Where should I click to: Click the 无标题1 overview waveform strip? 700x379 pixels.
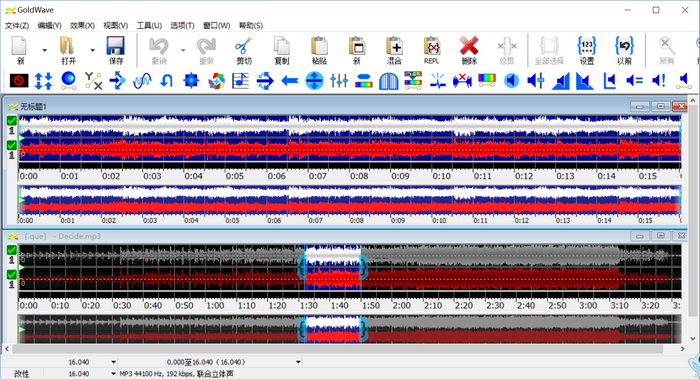click(x=350, y=201)
